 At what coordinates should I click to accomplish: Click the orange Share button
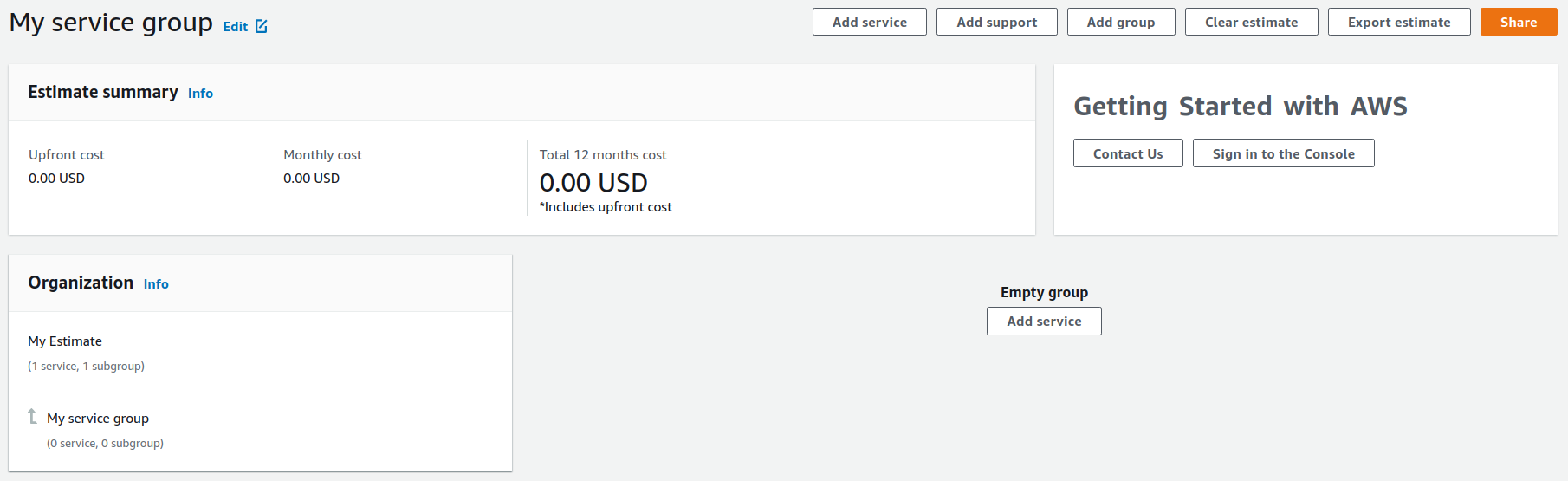coord(1518,23)
